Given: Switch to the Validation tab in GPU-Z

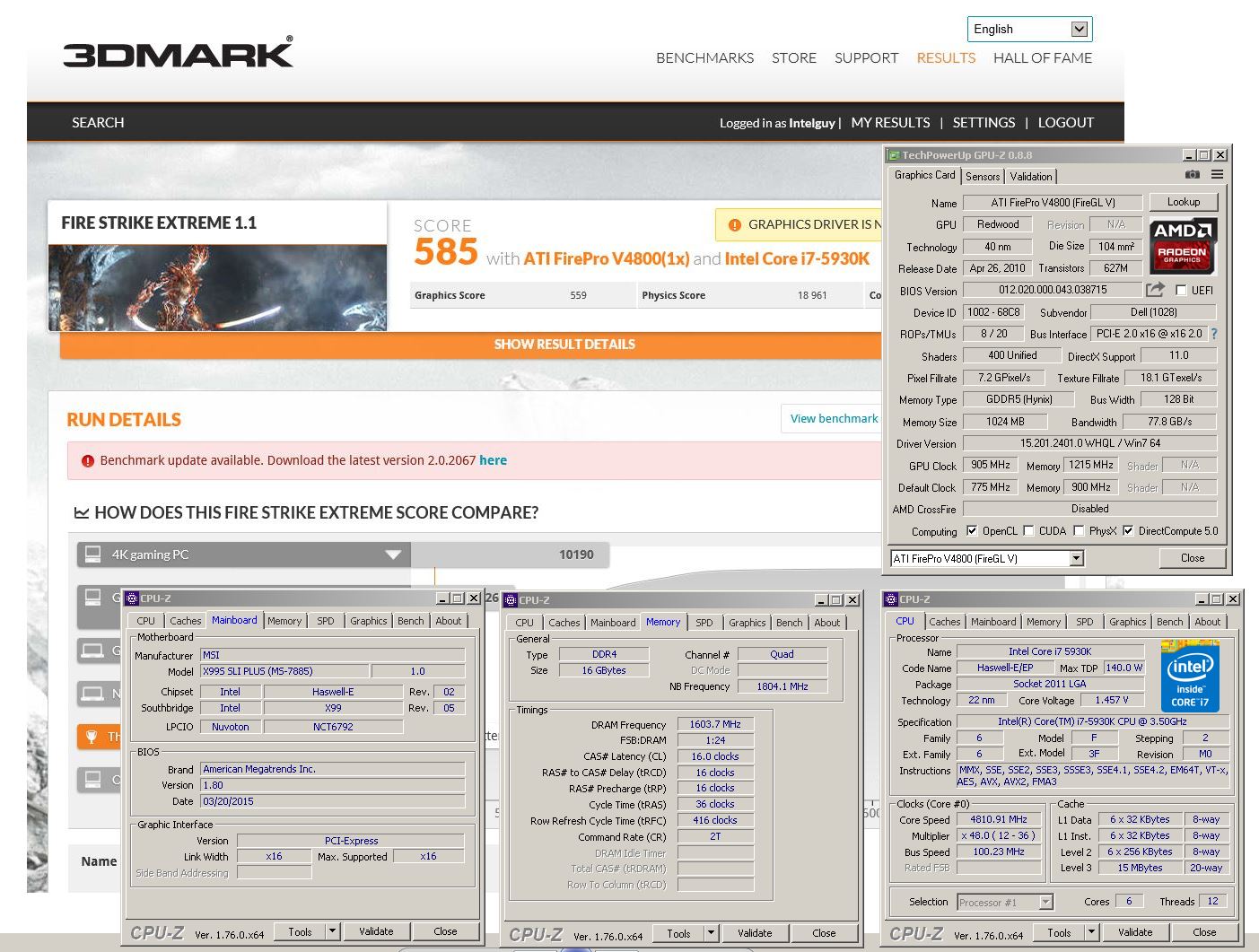Looking at the screenshot, I should [x=1030, y=177].
